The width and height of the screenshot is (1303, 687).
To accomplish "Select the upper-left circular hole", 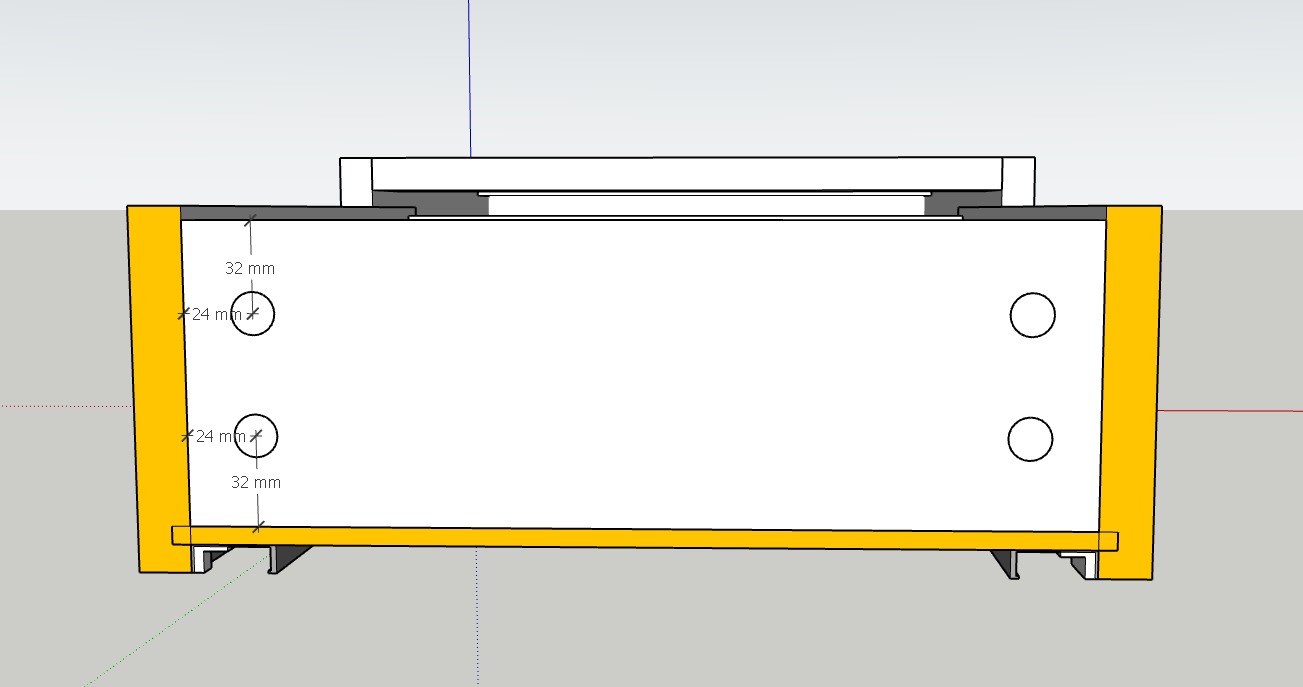I will point(253,314).
